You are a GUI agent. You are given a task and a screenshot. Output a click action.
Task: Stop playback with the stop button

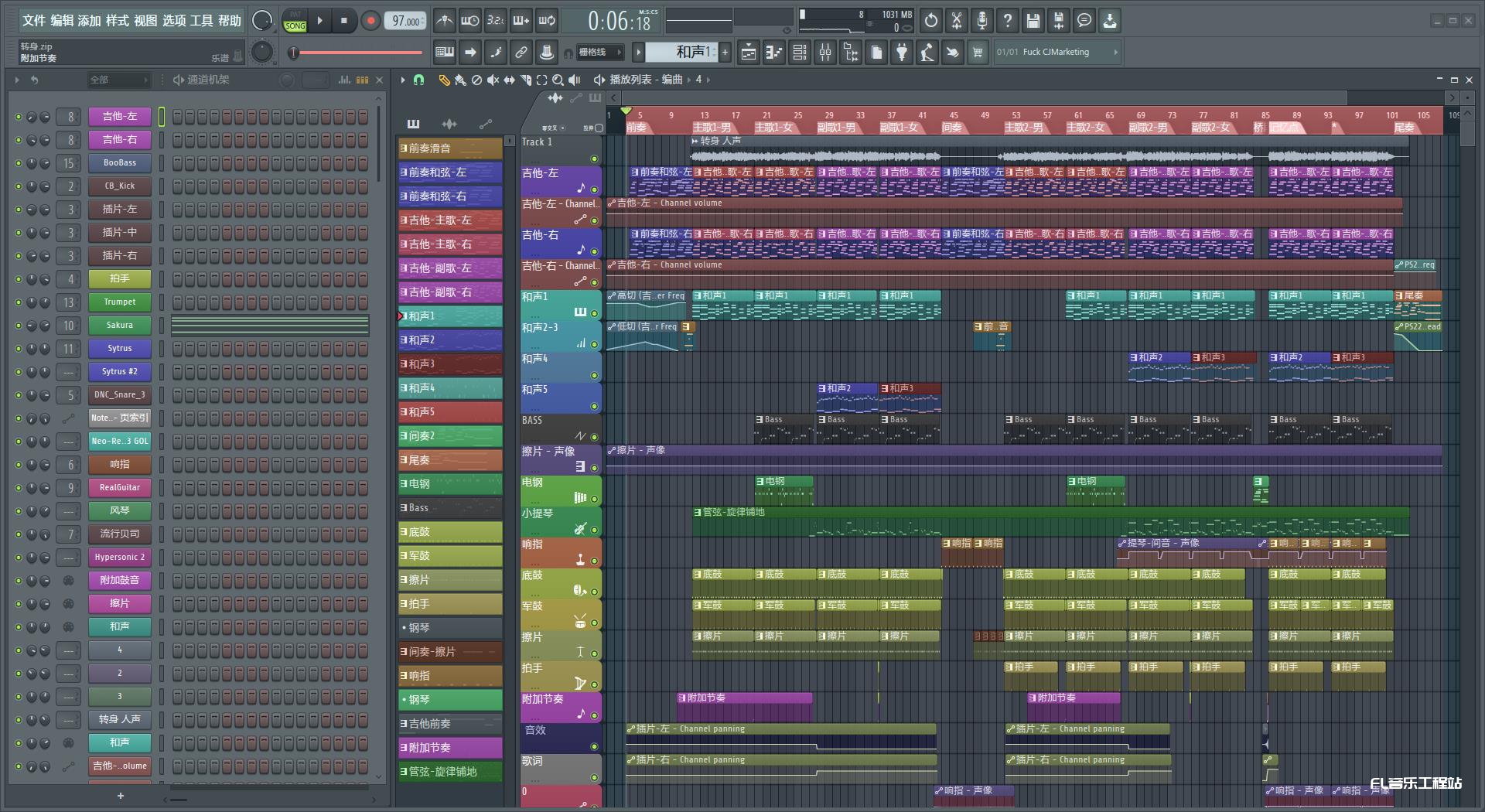point(344,21)
